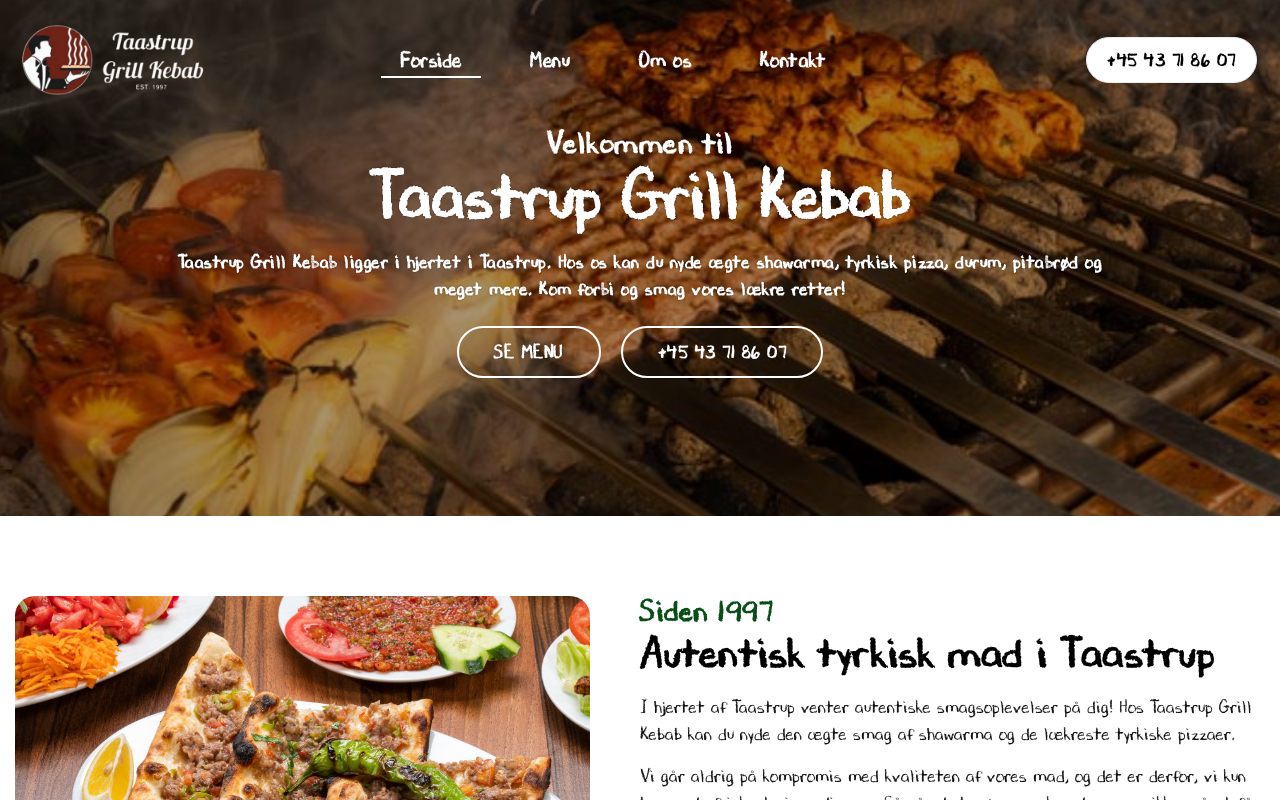Click the Taastrup Grill Kebab logo text

(153, 56)
